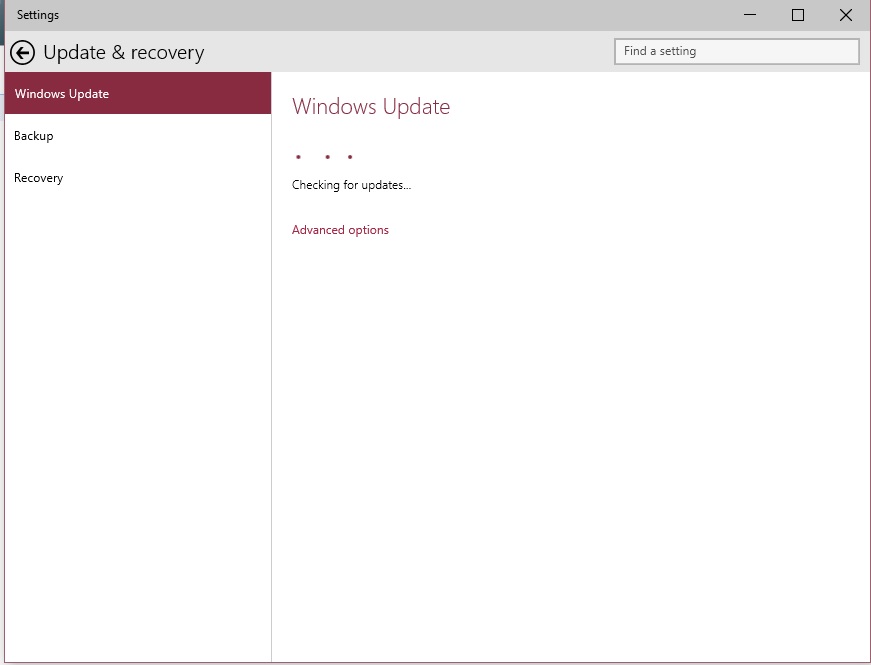Open Advanced options link
The height and width of the screenshot is (665, 871).
point(340,230)
